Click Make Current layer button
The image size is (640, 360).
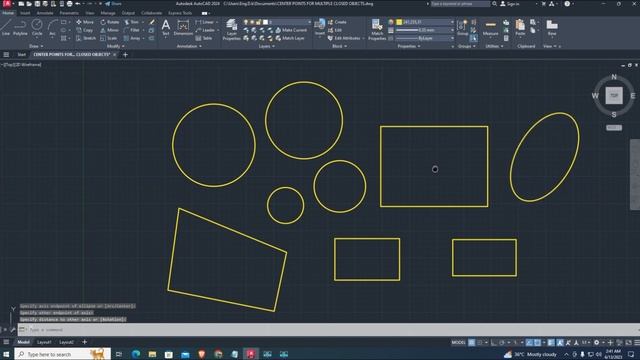[291, 30]
